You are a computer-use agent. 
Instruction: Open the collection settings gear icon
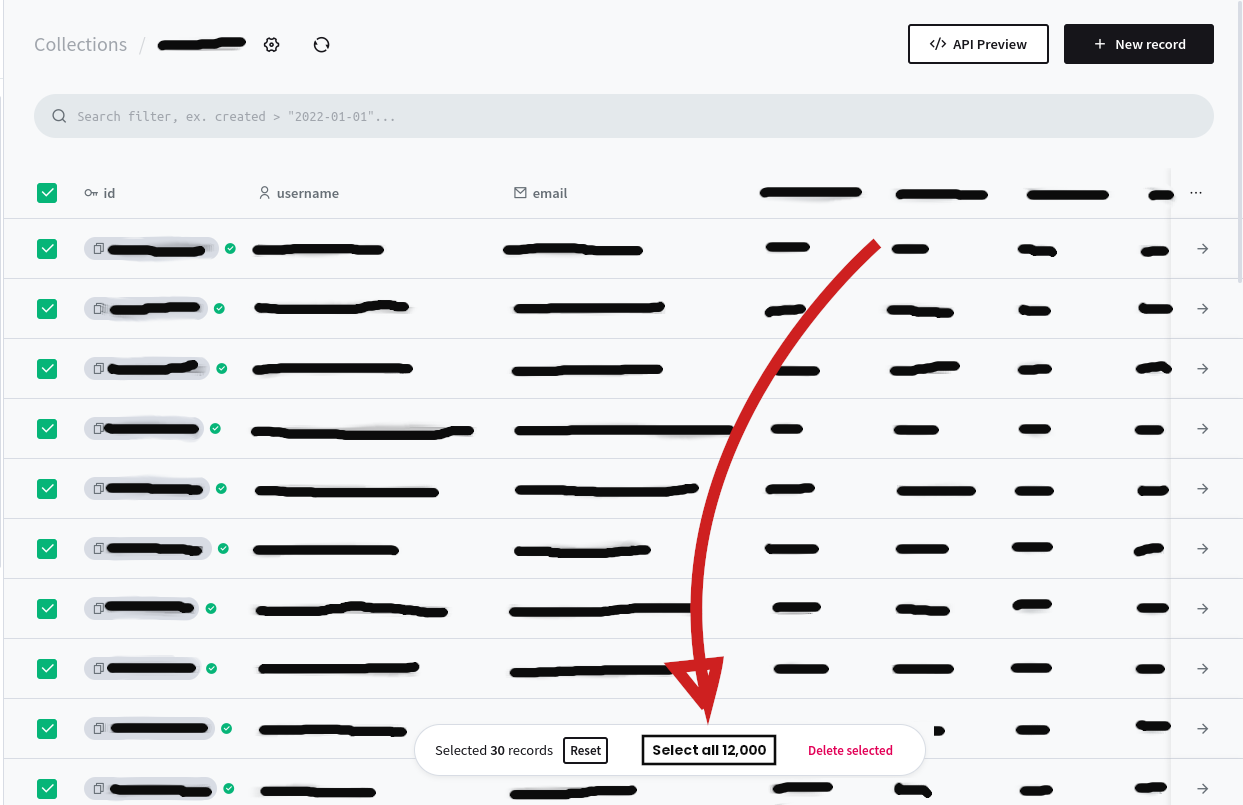271,44
